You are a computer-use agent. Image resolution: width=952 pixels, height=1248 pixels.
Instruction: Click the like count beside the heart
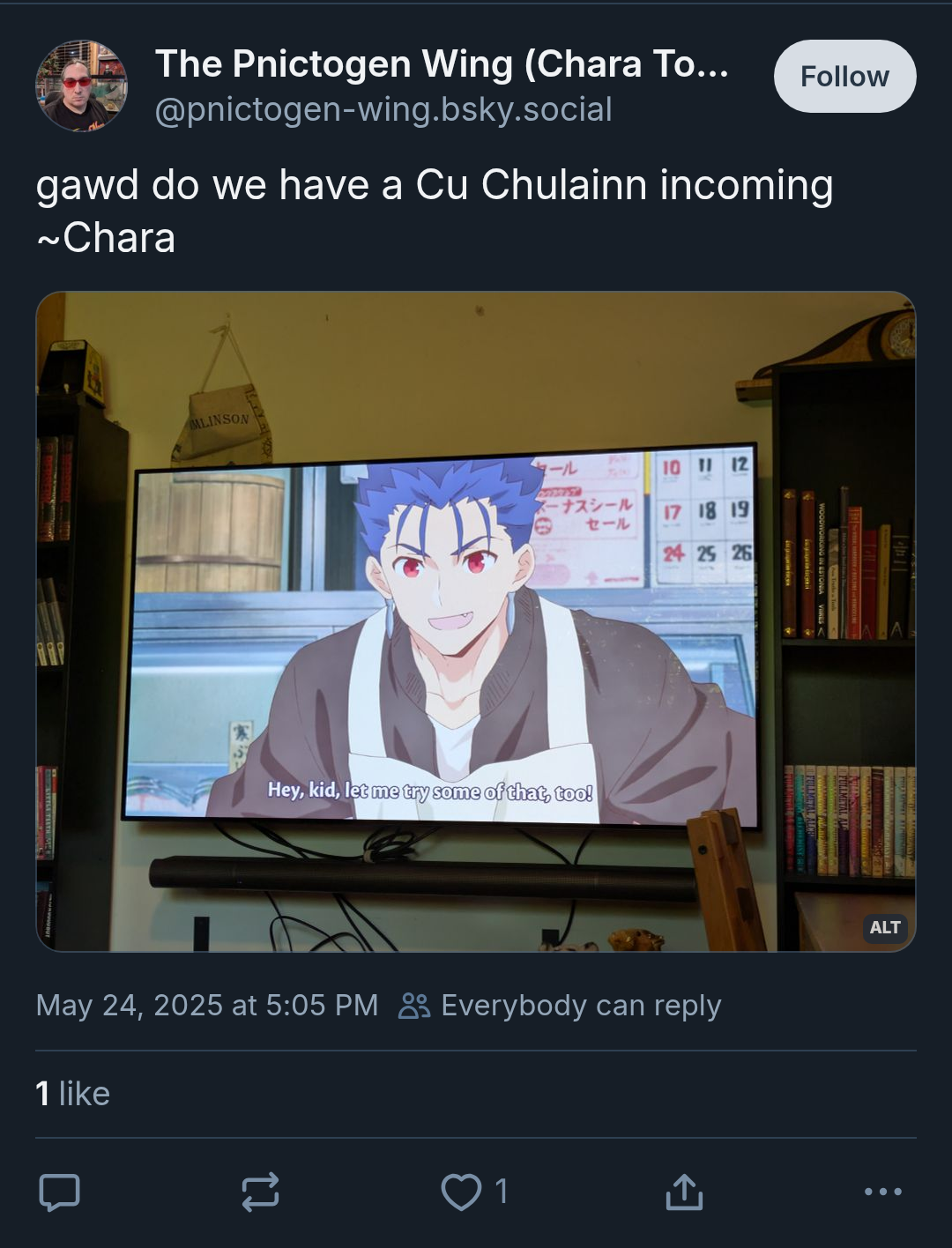pyautogui.click(x=502, y=1192)
